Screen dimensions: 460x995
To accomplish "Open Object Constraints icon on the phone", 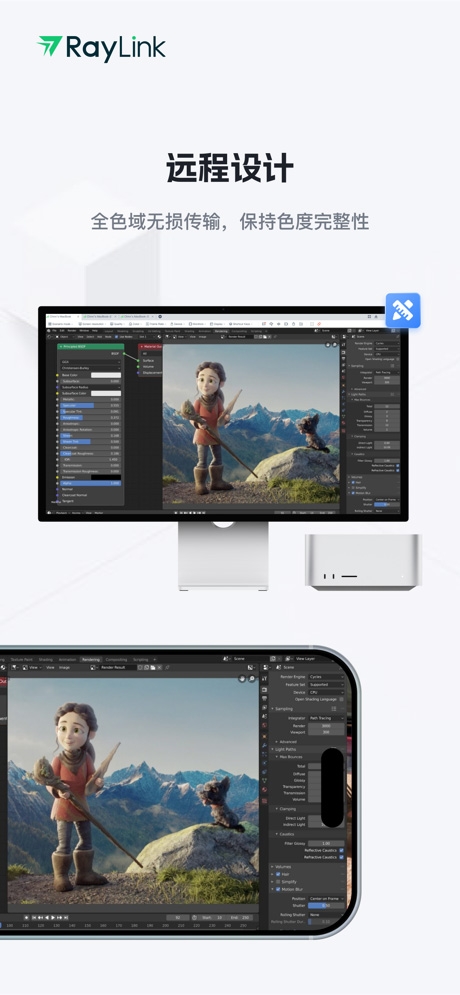I will (x=265, y=772).
